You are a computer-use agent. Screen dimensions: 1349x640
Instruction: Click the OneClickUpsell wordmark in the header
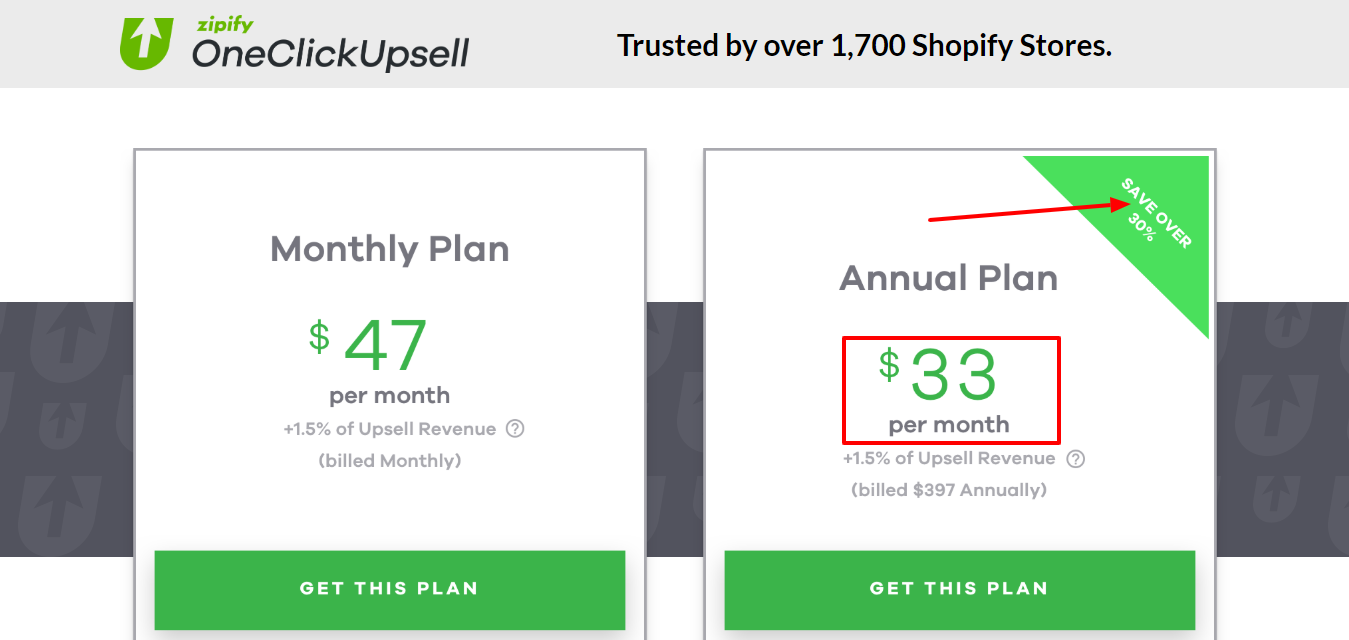point(328,52)
